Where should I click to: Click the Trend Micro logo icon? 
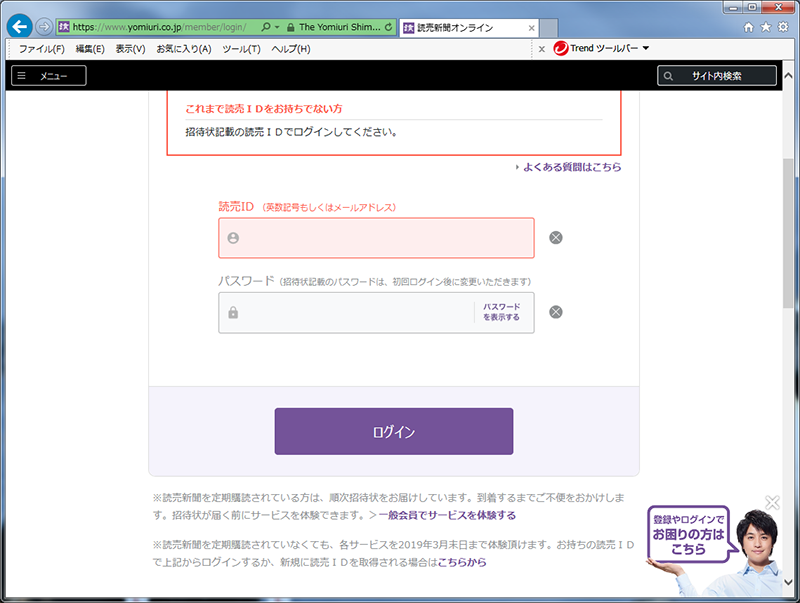[x=561, y=48]
